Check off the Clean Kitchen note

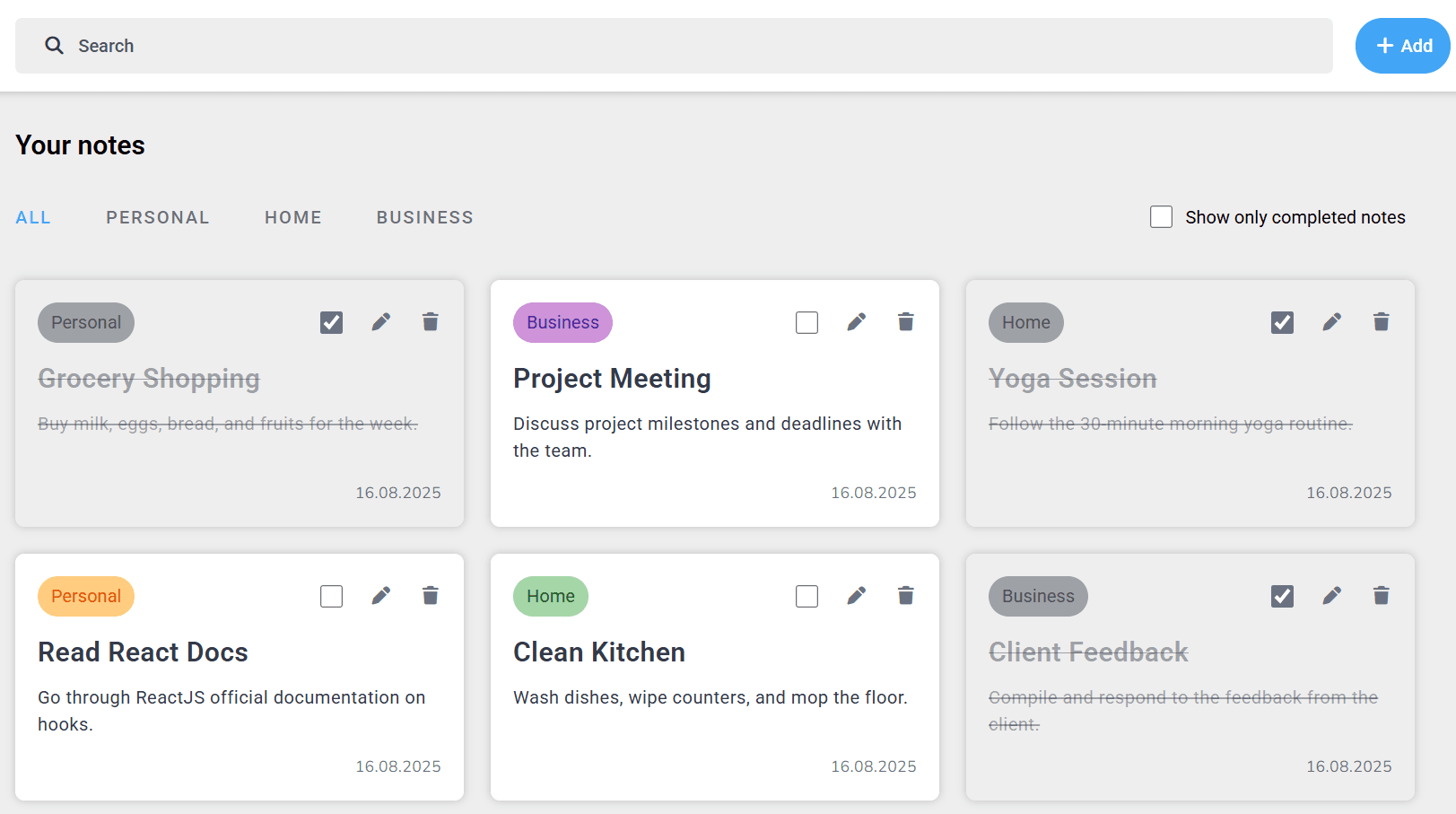click(807, 596)
